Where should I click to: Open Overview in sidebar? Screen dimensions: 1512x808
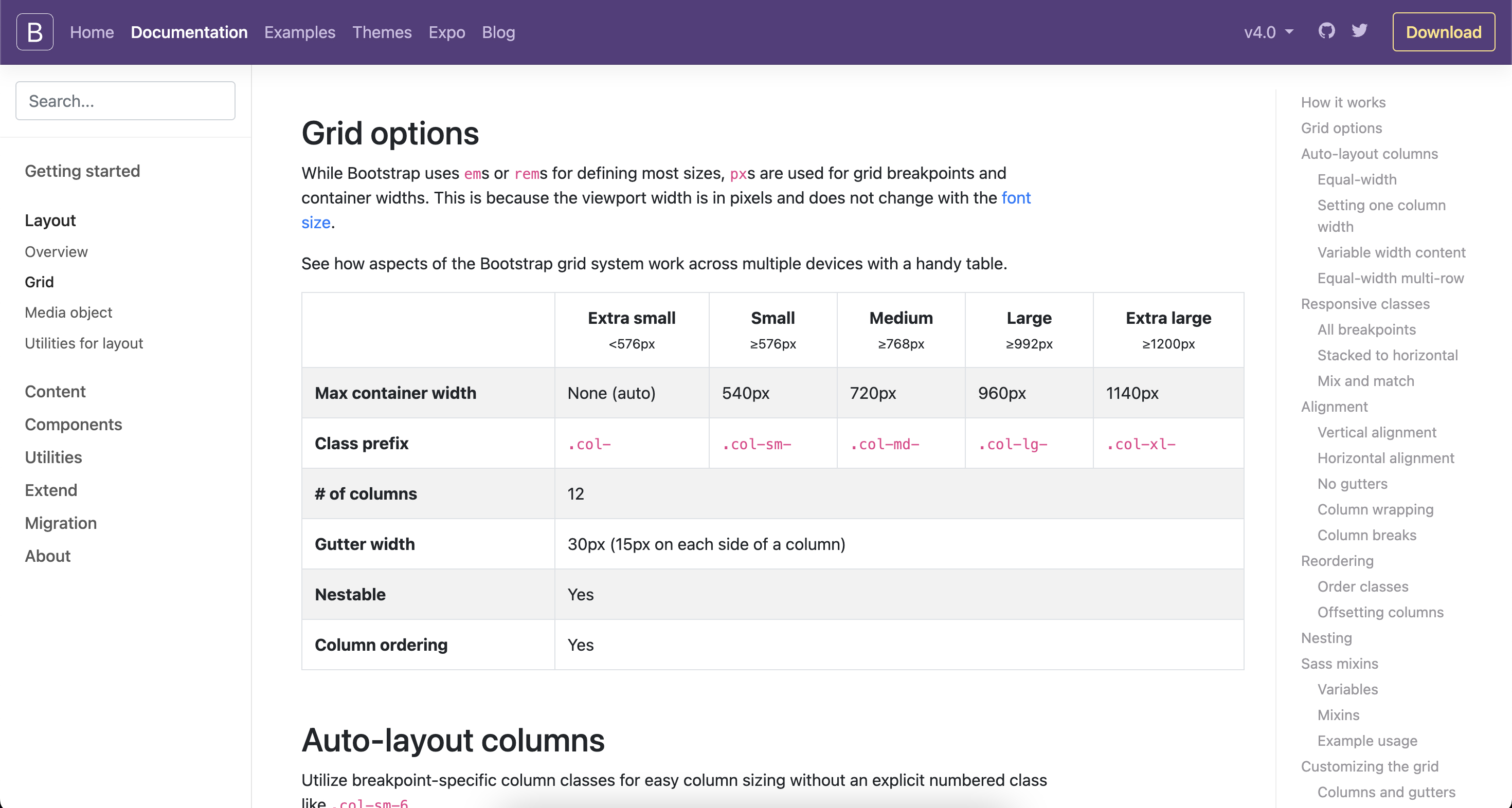tap(57, 252)
